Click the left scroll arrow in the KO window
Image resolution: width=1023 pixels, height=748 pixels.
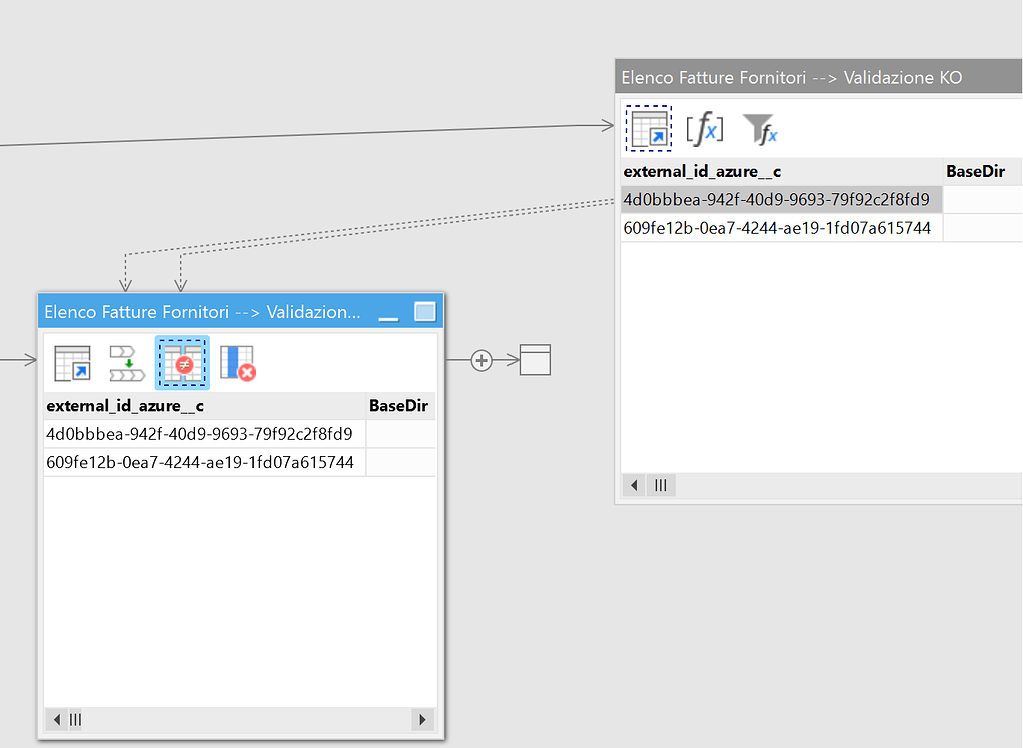point(633,485)
